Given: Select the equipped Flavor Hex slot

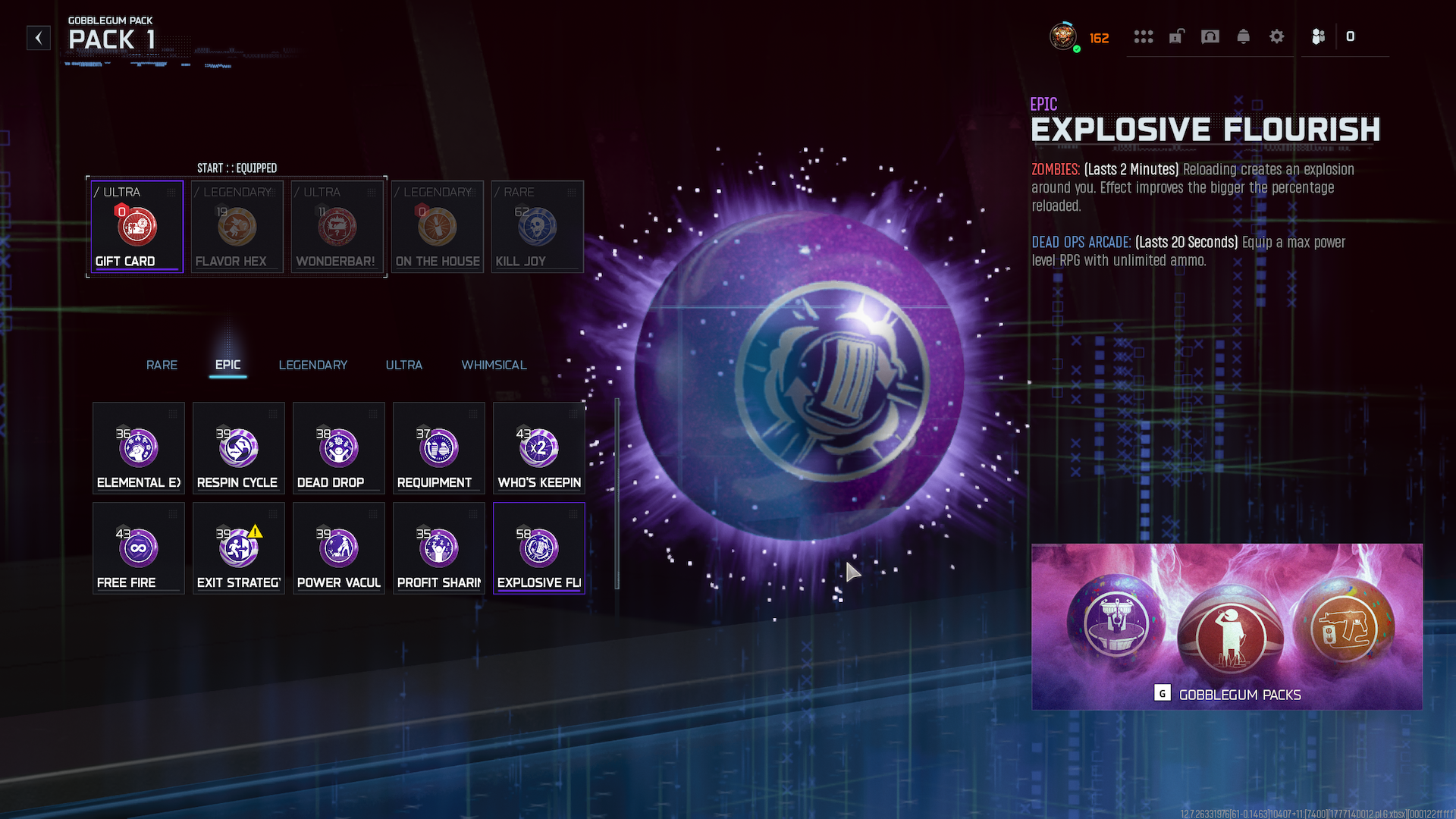Looking at the screenshot, I should click(237, 226).
